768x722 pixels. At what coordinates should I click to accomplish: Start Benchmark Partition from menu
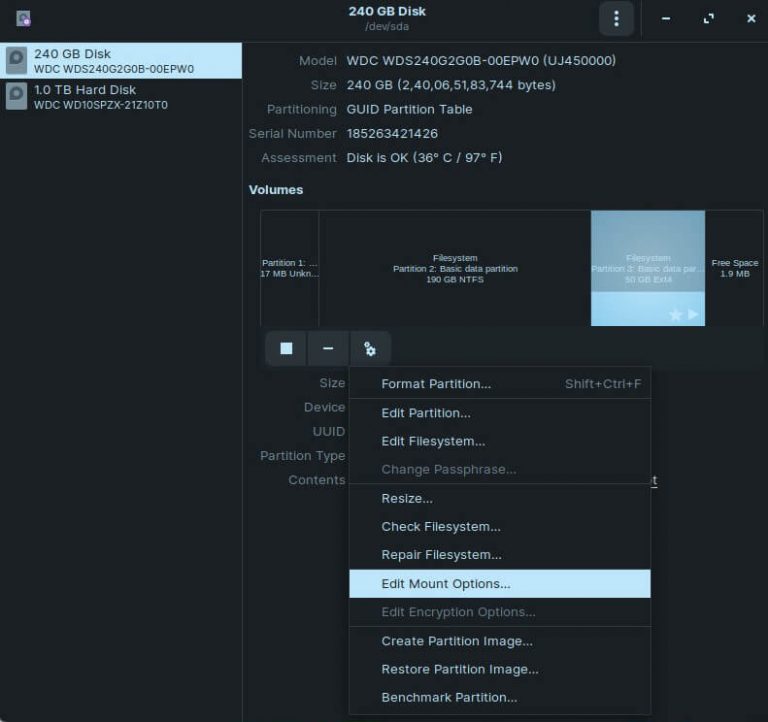coord(449,697)
